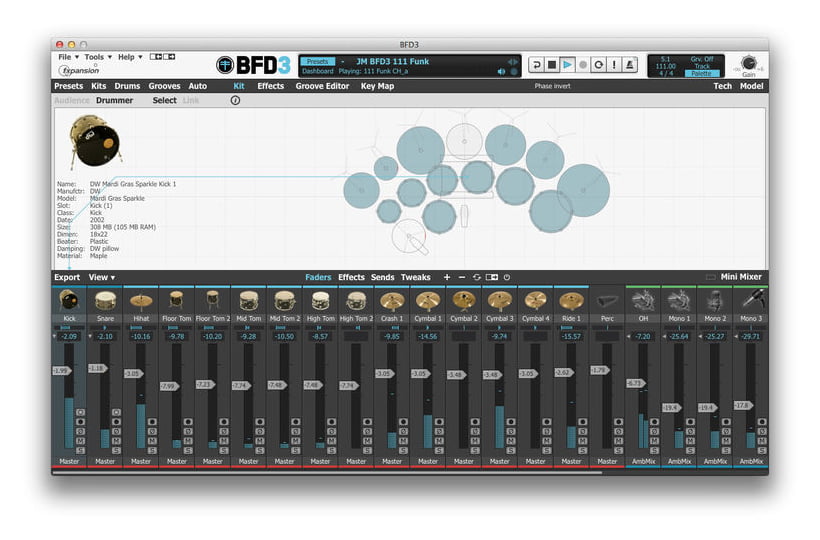This screenshot has height=540, width=820.
Task: Select the Ride 1 cymbal image
Action: (571, 301)
